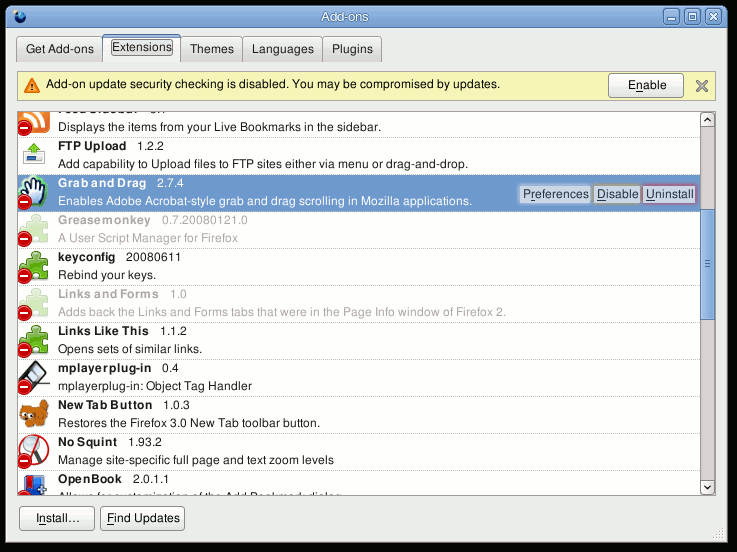Select the New Tab Button row
The image size is (737, 552).
coord(359,415)
